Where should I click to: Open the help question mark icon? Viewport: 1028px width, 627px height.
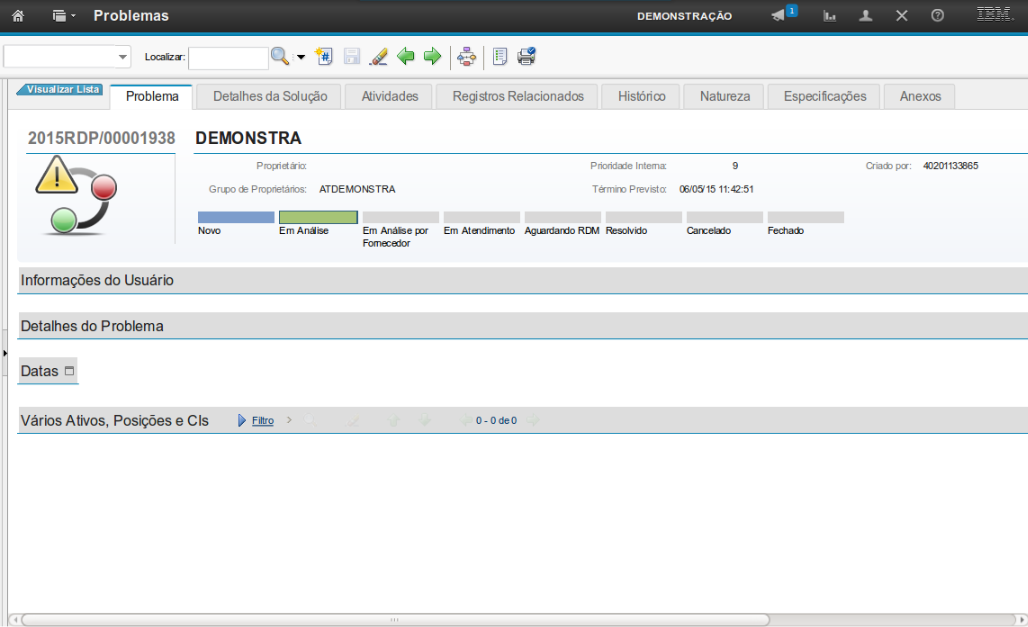[937, 16]
